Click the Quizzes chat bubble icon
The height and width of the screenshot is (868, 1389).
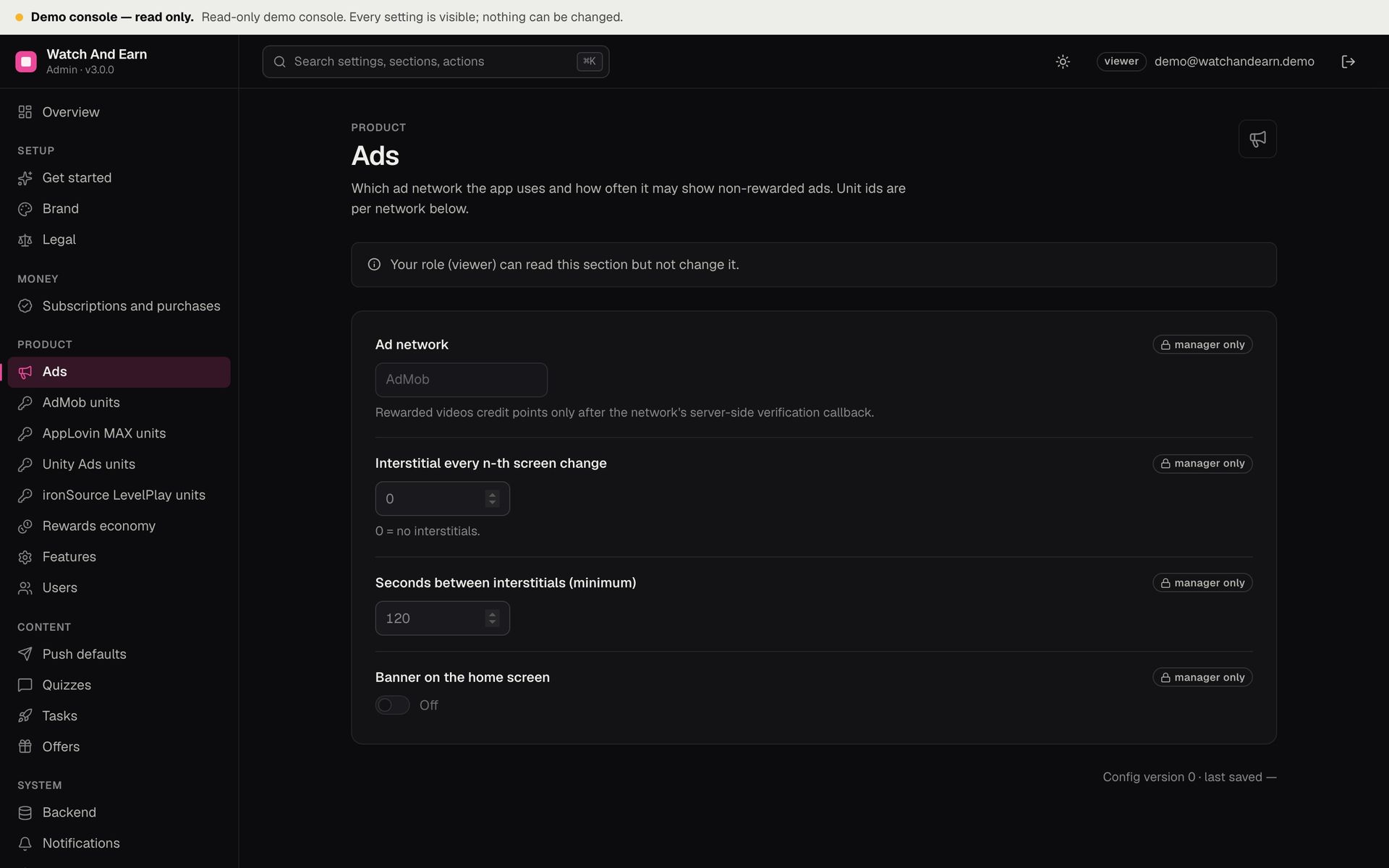tap(25, 685)
